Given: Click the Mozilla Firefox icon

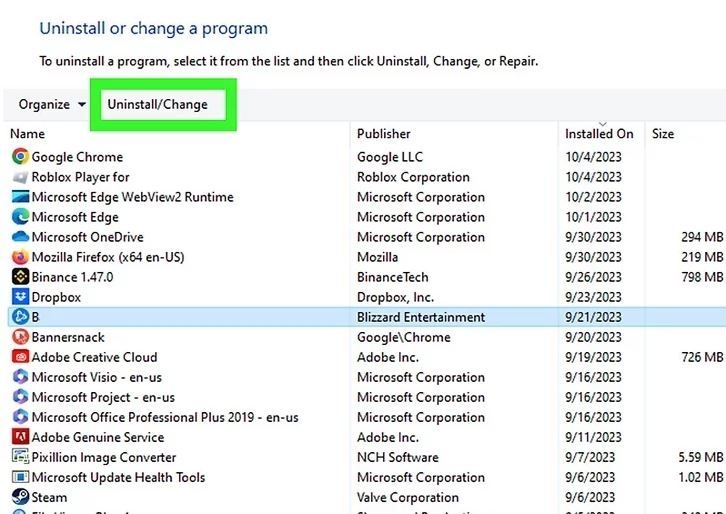Looking at the screenshot, I should pos(20,257).
